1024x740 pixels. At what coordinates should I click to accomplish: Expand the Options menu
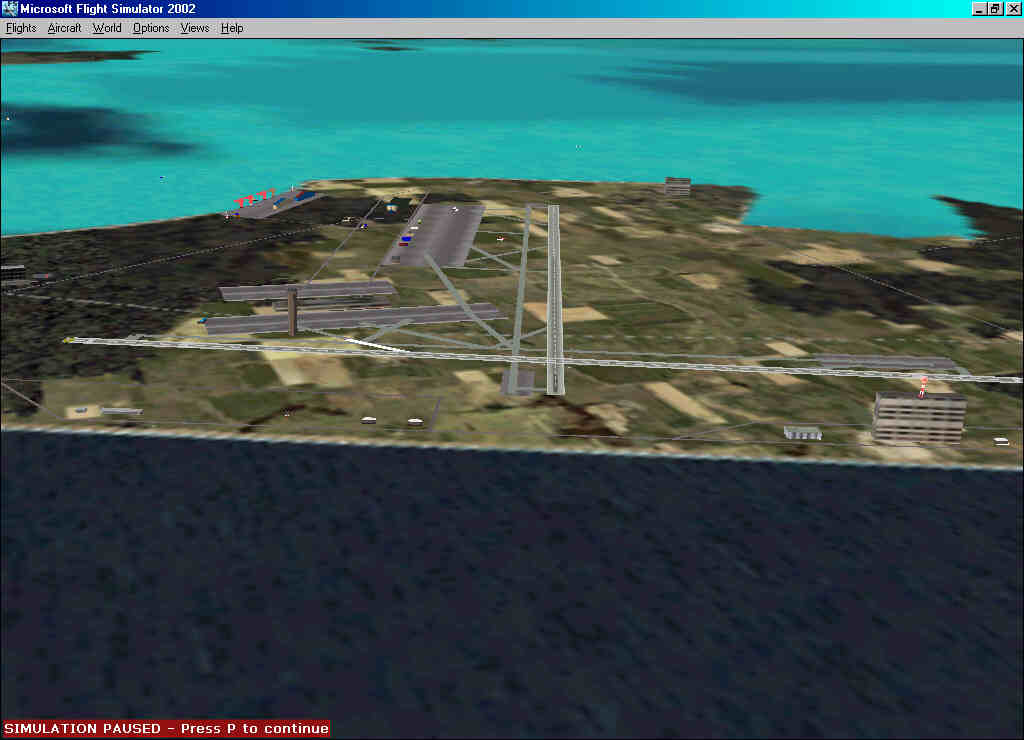151,28
